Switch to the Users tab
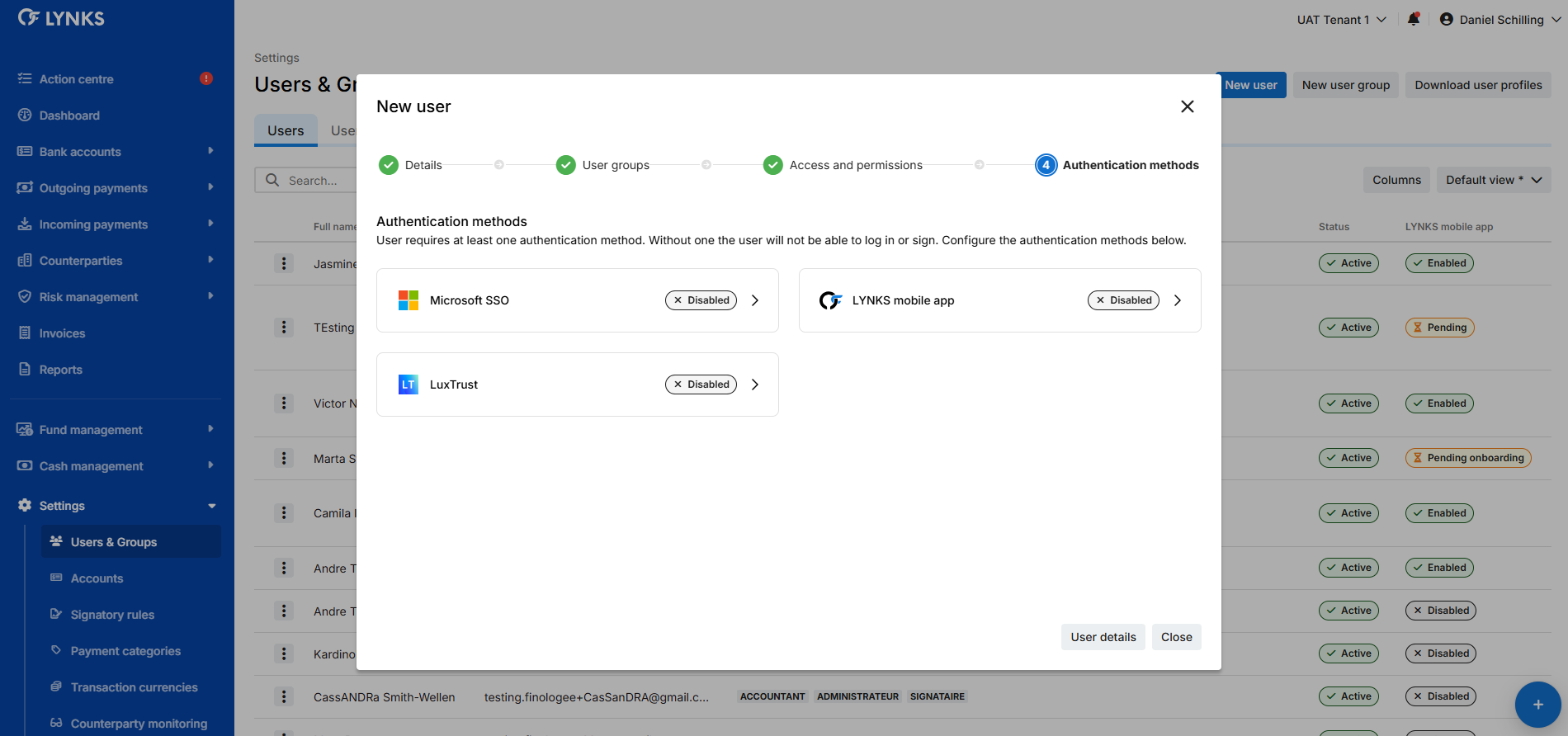Viewport: 1568px width, 736px height. click(x=286, y=130)
